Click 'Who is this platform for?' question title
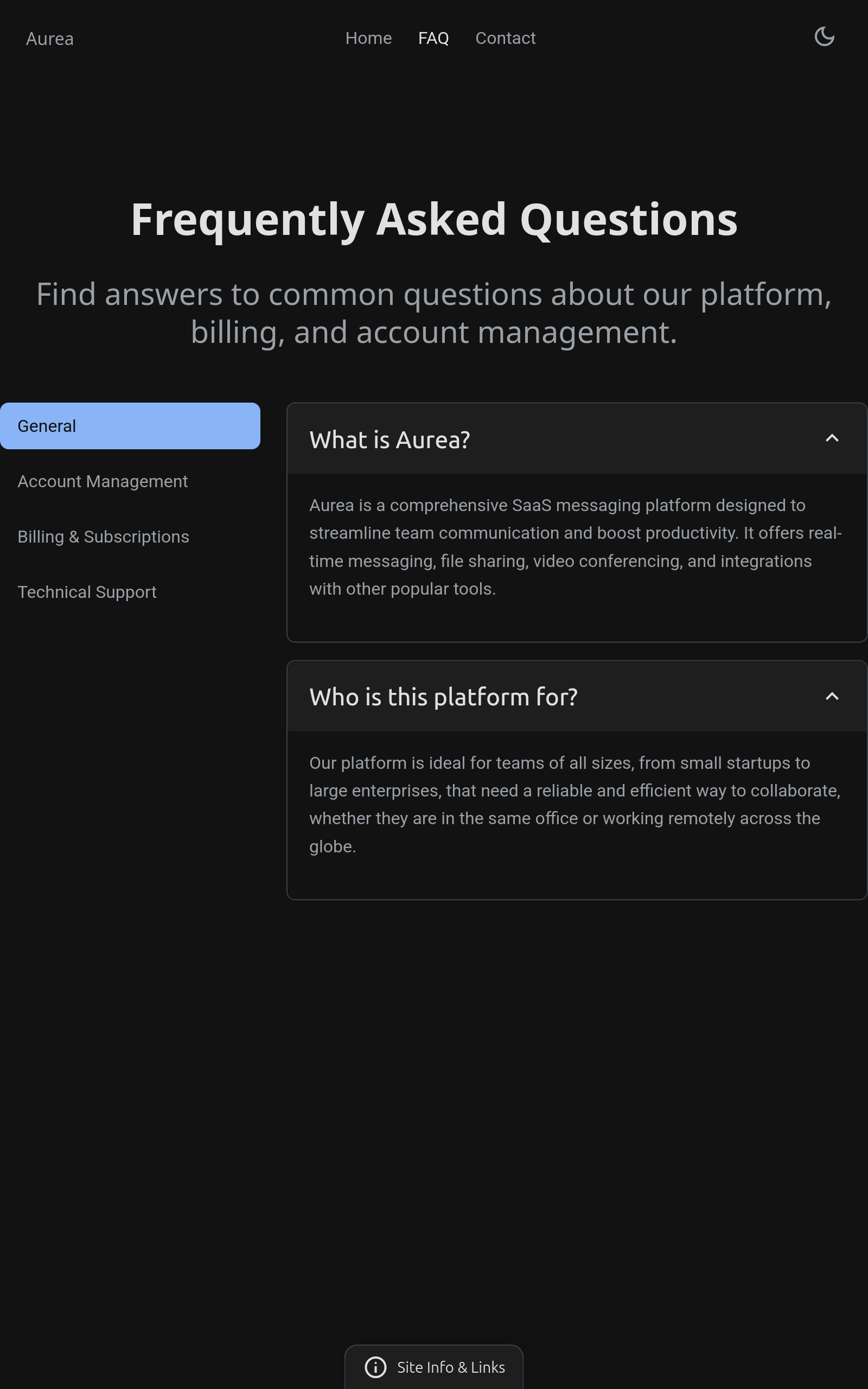This screenshot has height=1389, width=868. click(x=443, y=697)
